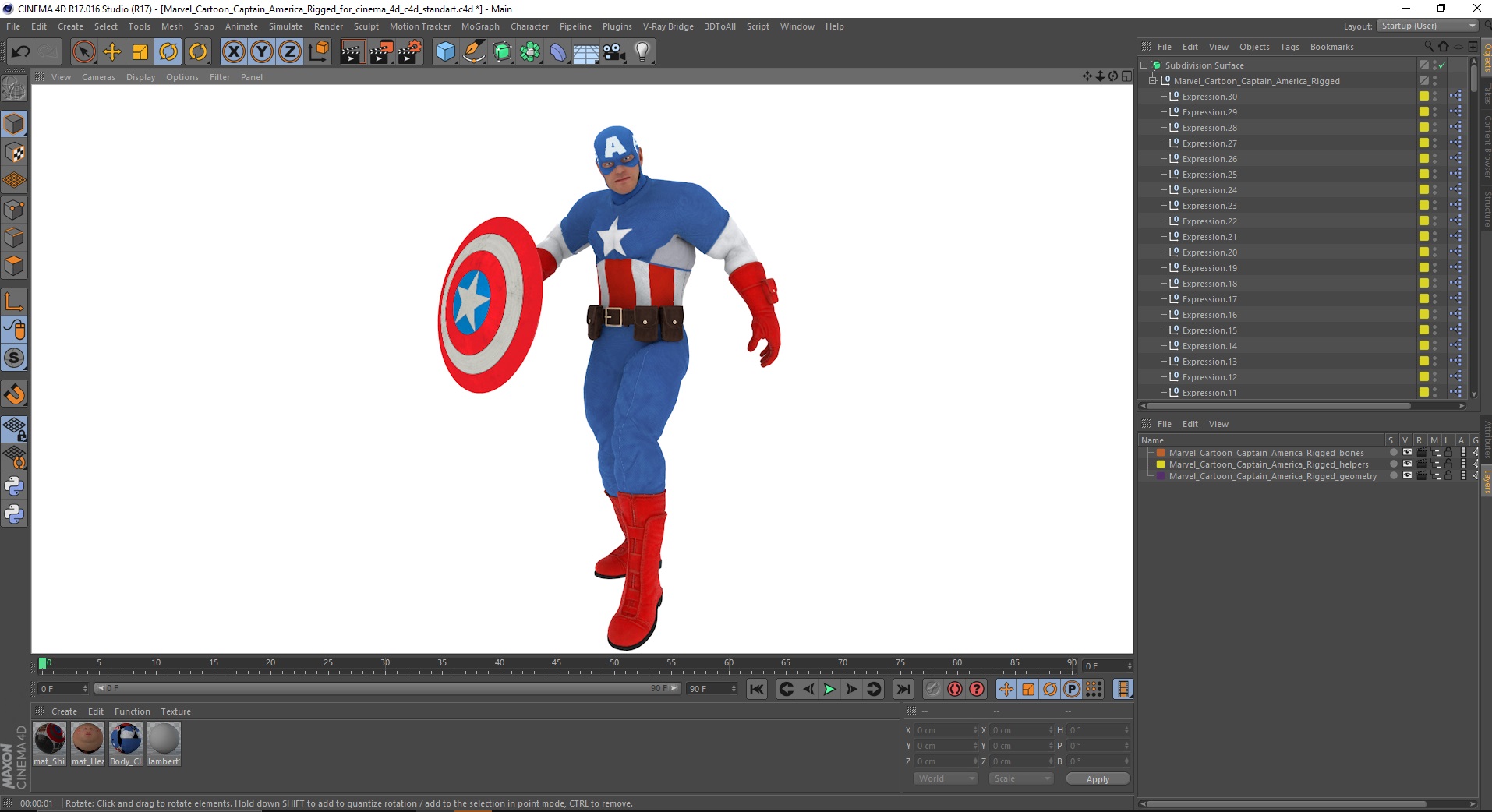
Task: Go to the end of animation
Action: [x=903, y=689]
